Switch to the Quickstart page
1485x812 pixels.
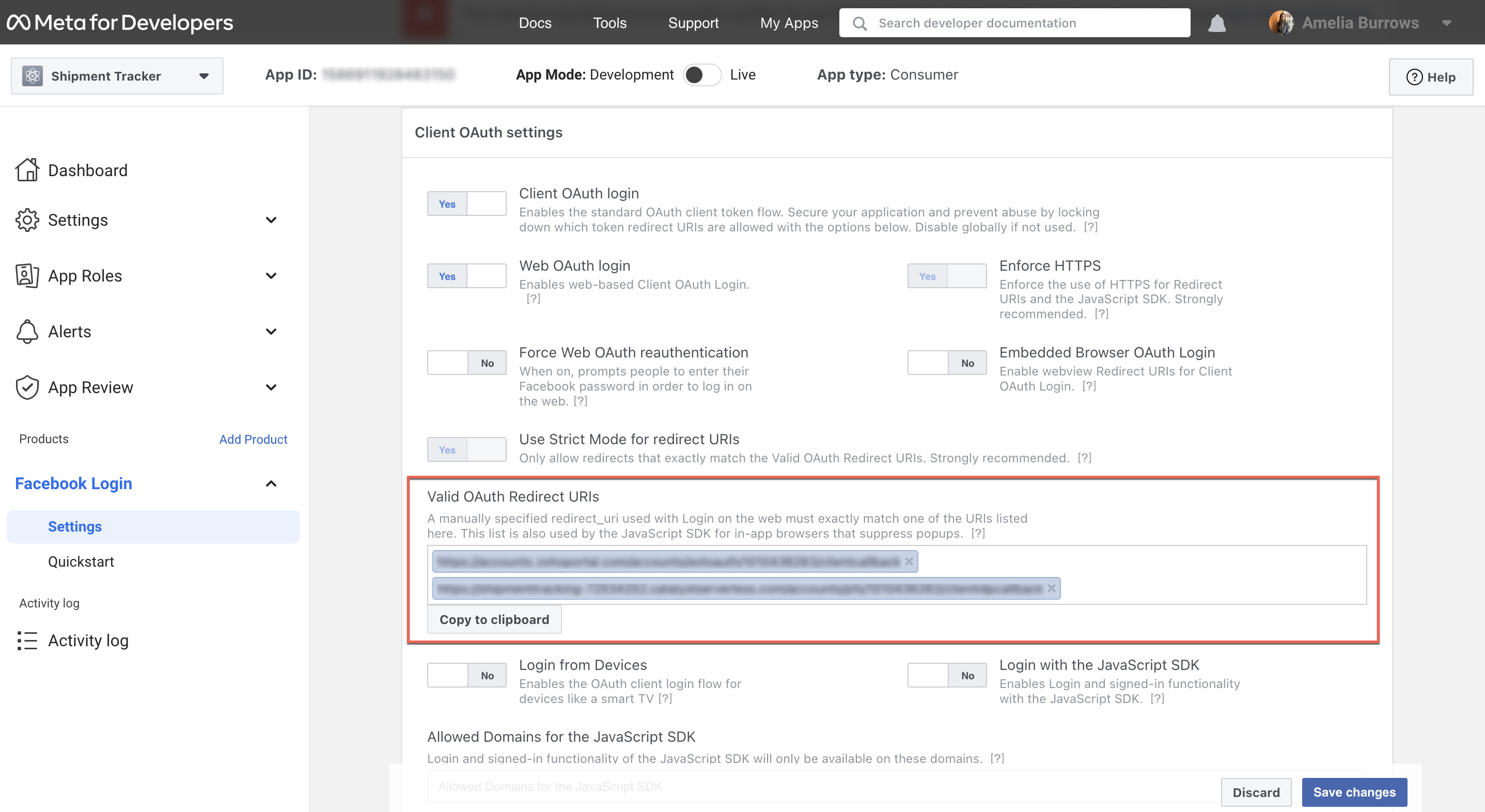pos(81,561)
